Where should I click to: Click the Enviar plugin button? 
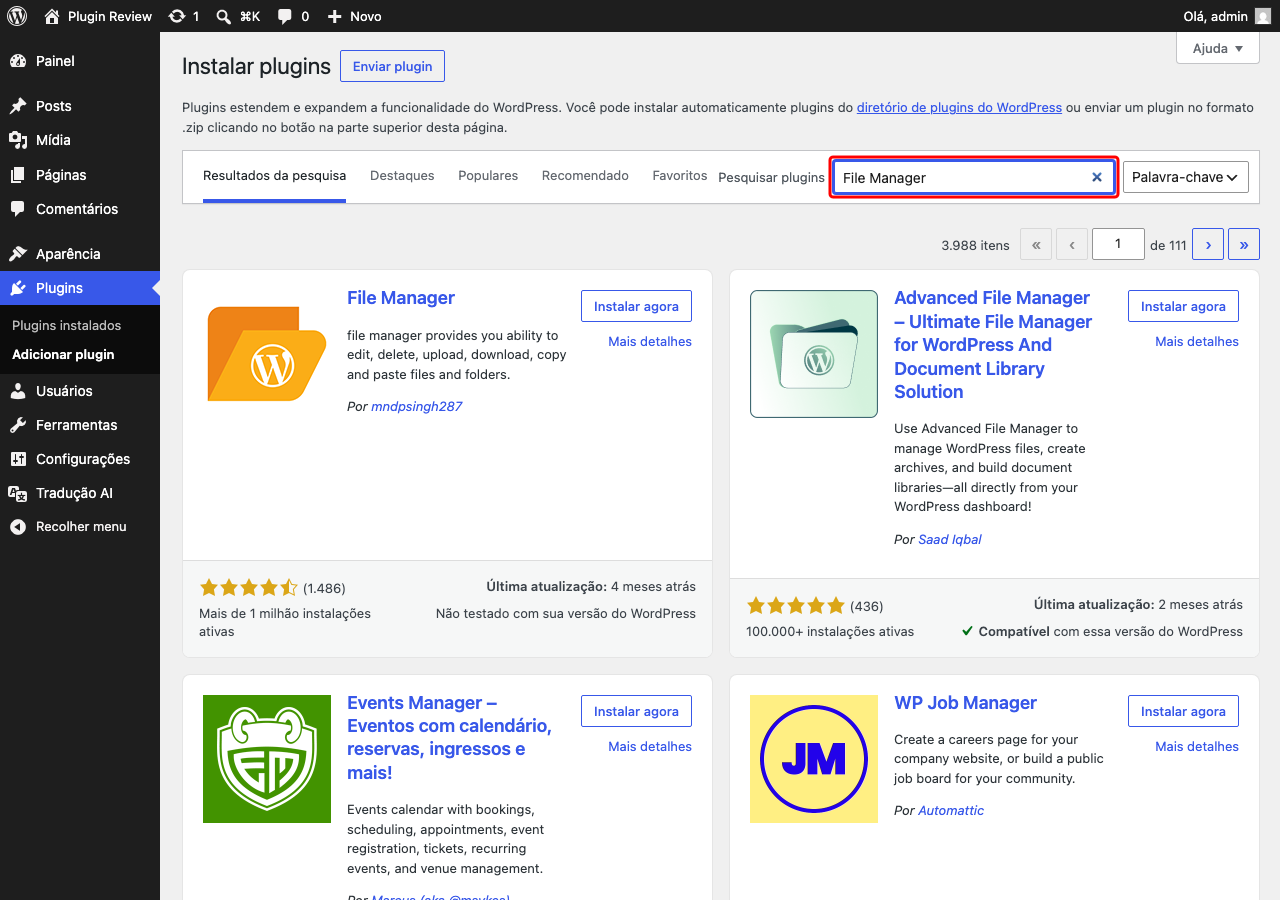[392, 66]
